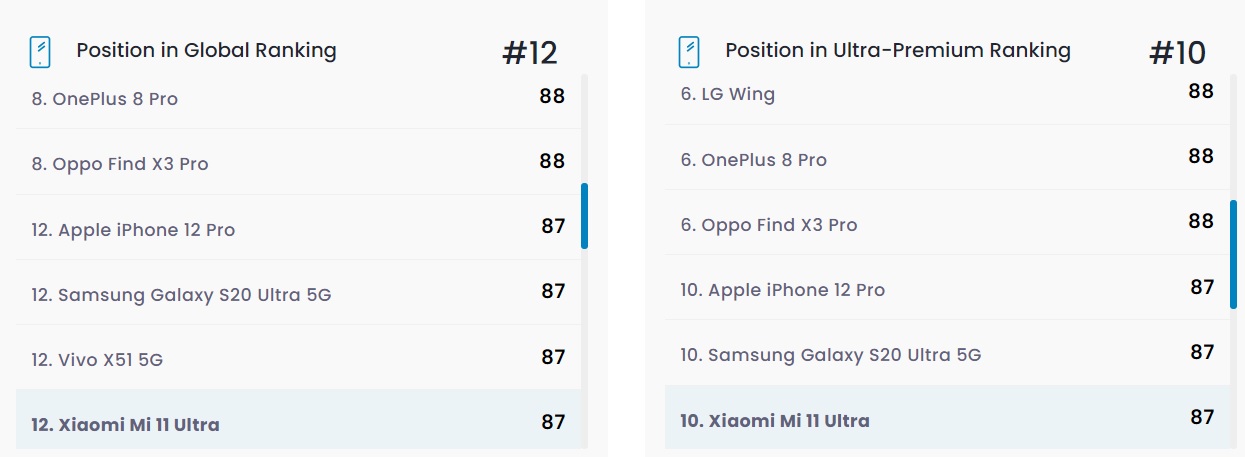Click the #12 global rank number
This screenshot has height=457, width=1245.
pyautogui.click(x=530, y=53)
